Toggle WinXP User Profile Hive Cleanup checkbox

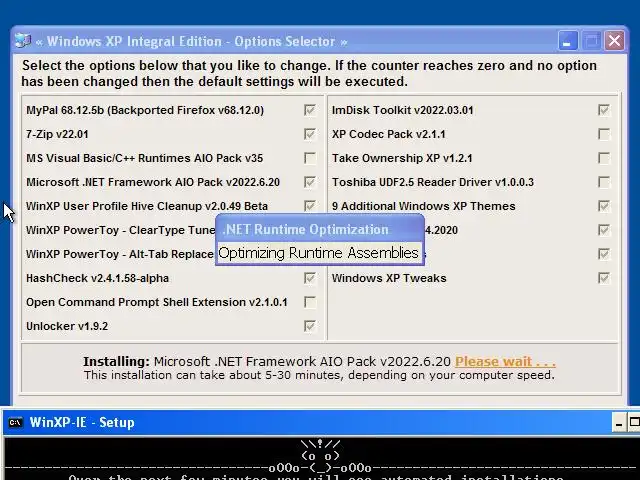tap(310, 206)
